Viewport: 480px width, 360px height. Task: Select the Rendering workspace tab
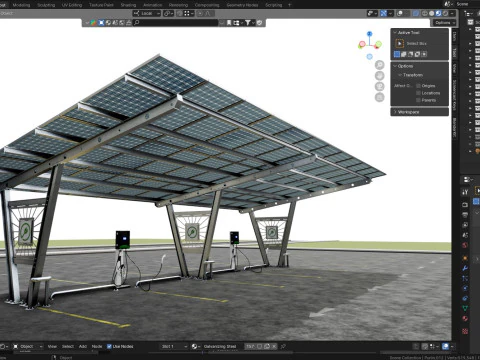pyautogui.click(x=178, y=5)
